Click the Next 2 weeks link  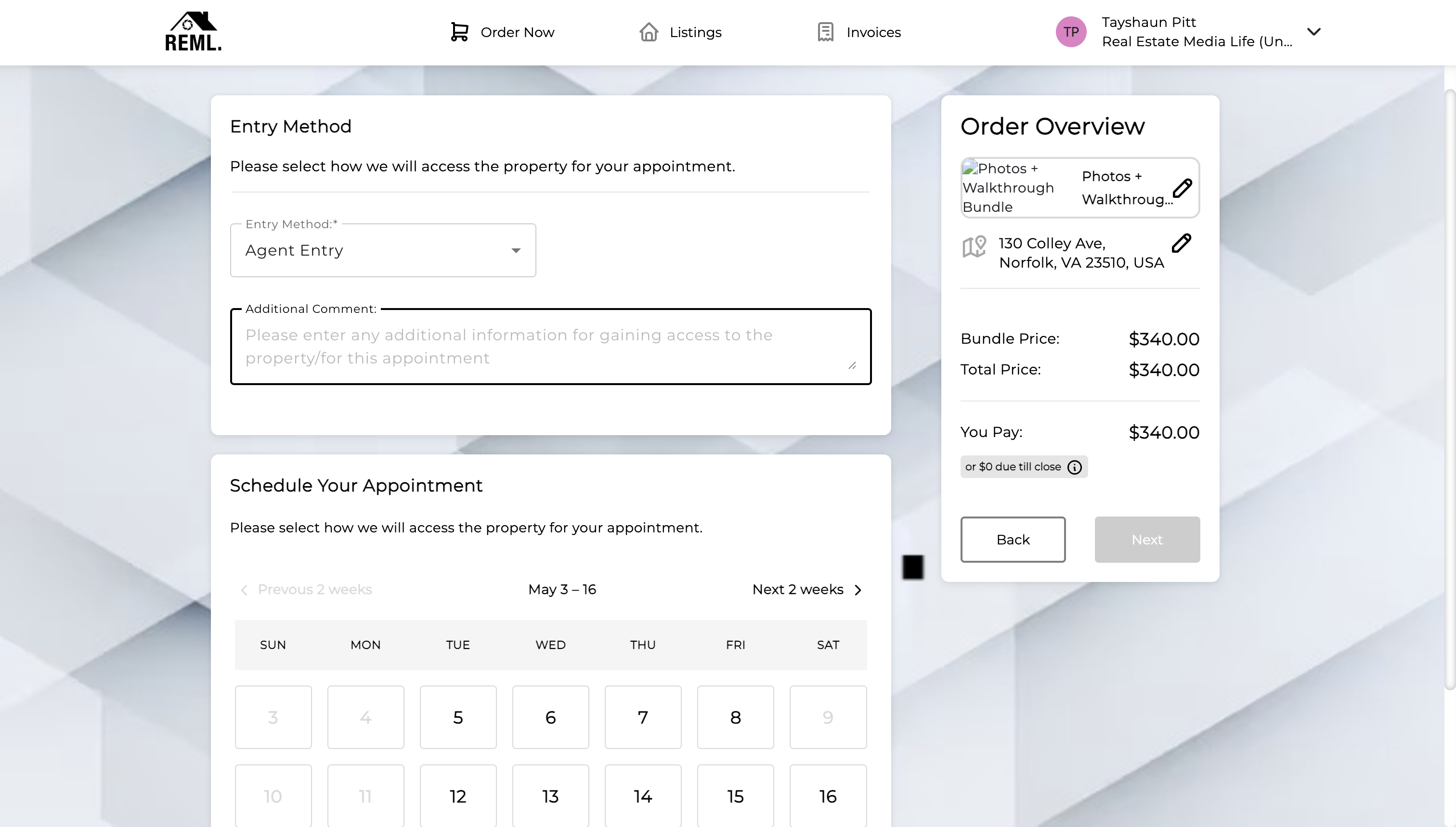pyautogui.click(x=806, y=590)
